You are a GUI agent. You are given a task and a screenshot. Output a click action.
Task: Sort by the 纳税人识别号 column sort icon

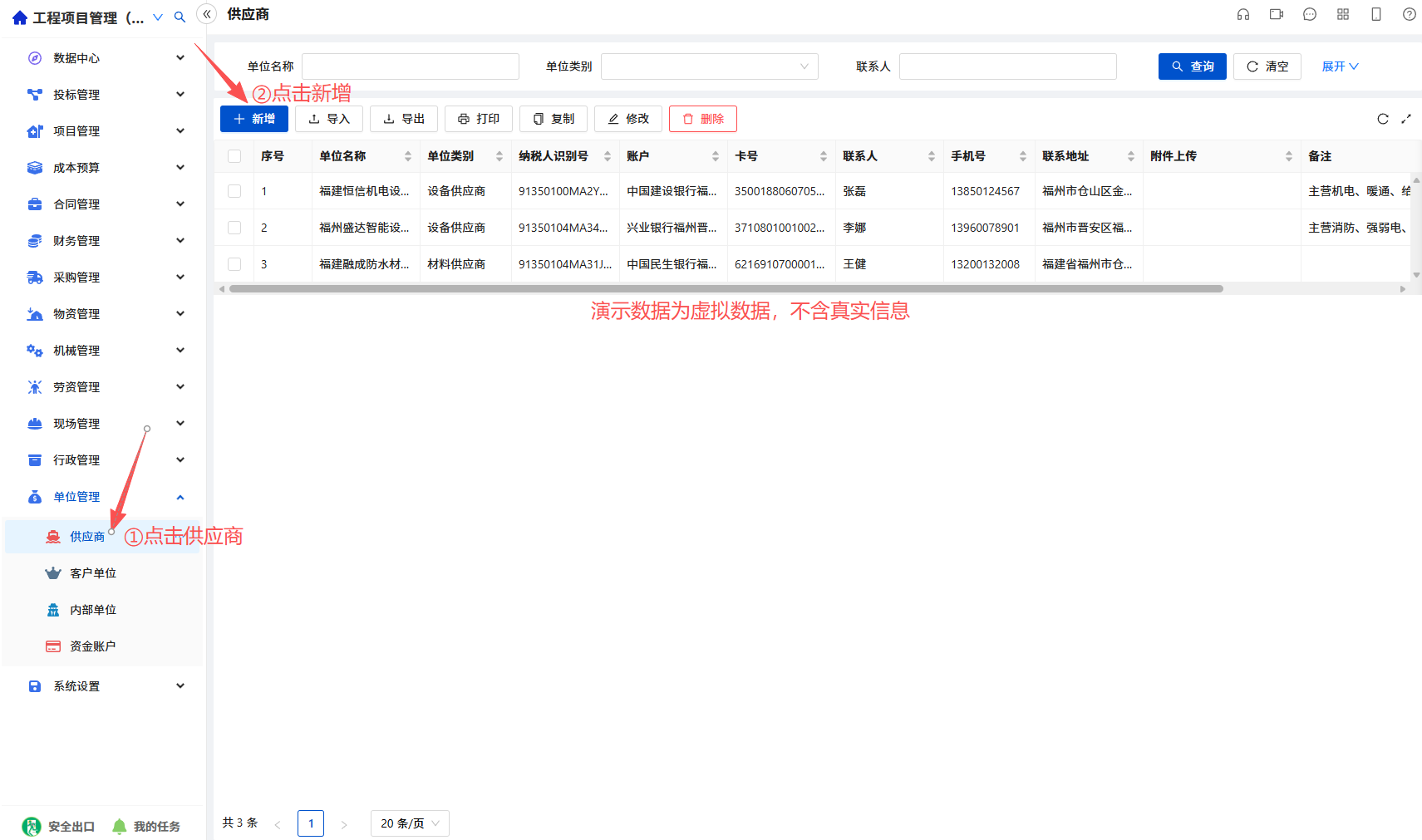tap(608, 156)
